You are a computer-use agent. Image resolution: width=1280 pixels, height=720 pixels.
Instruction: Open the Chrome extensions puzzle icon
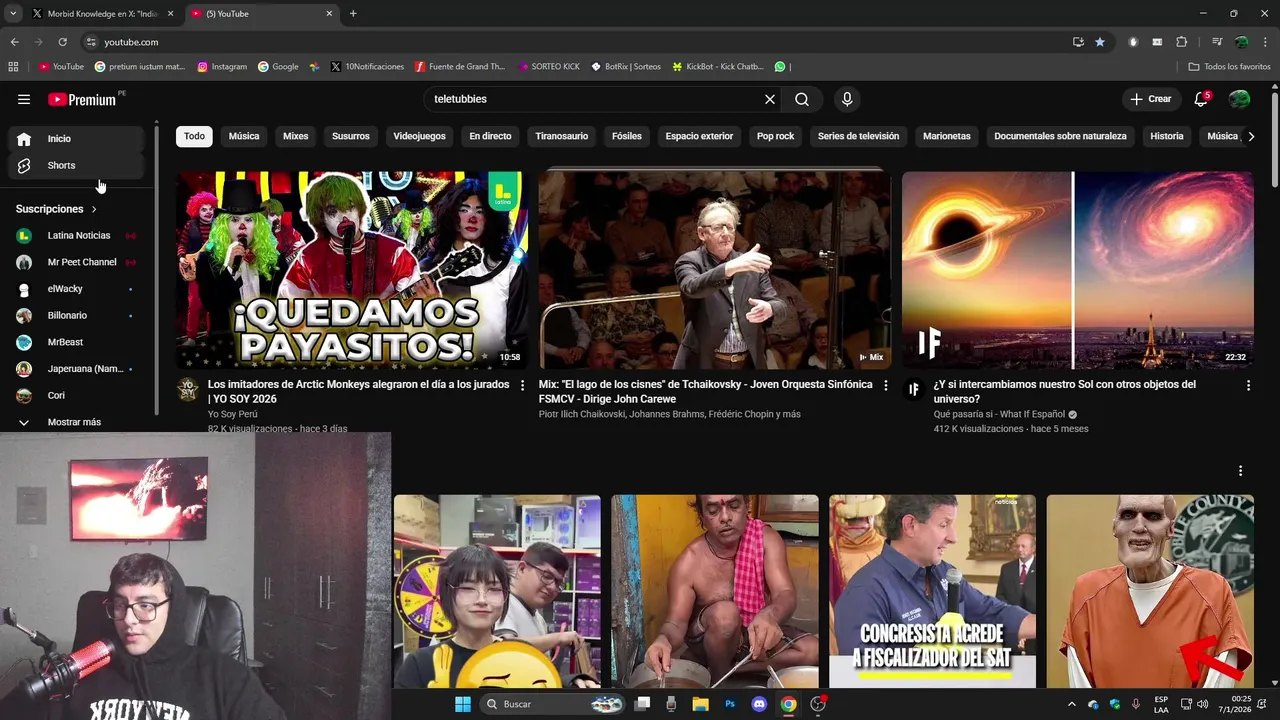pyautogui.click(x=1182, y=42)
